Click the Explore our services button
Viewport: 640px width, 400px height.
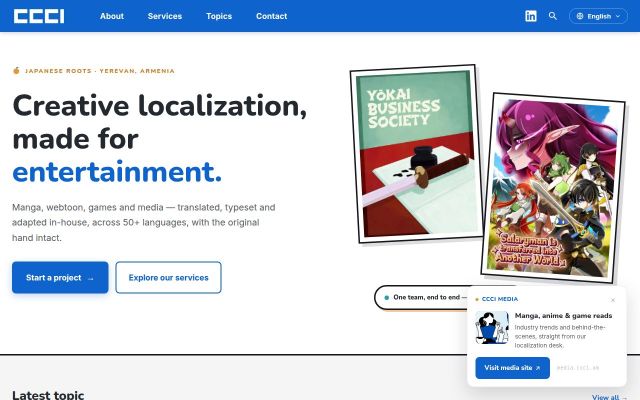[169, 278]
